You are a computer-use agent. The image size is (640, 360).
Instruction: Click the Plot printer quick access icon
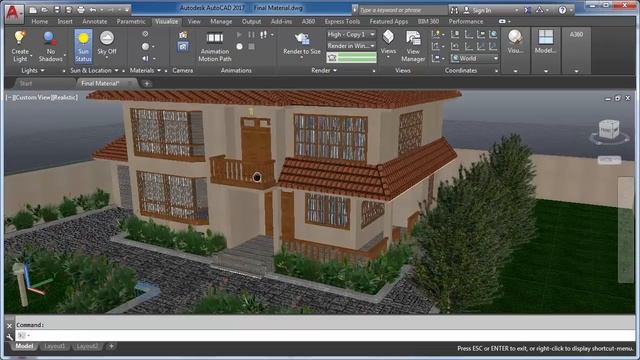(81, 9)
